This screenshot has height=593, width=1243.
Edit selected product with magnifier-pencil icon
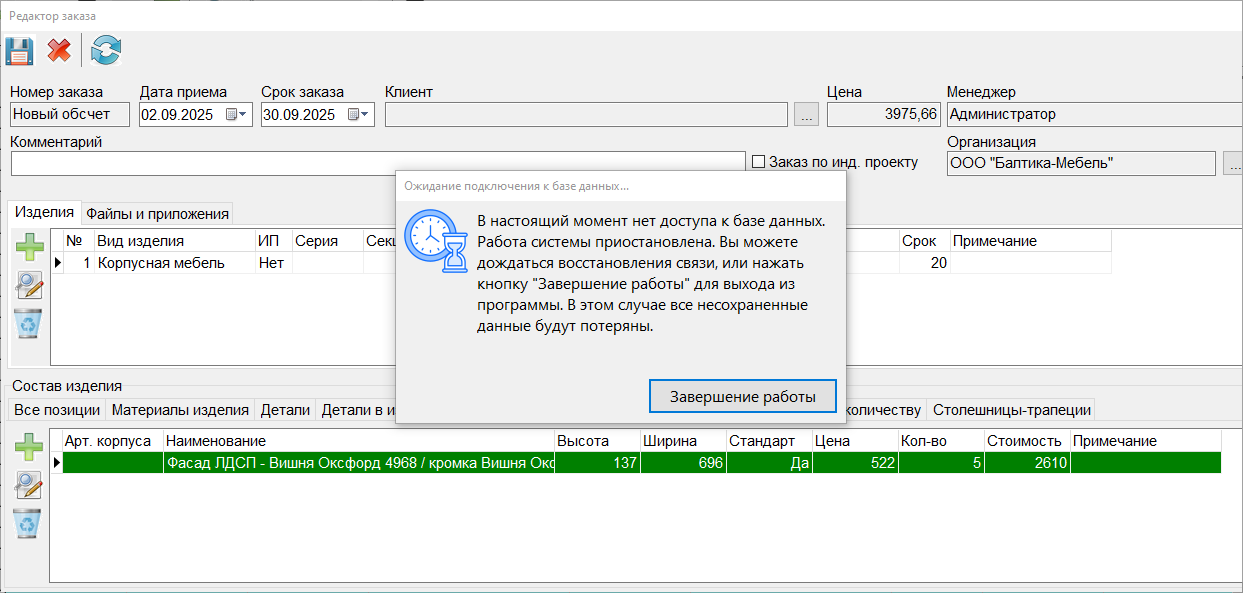(29, 285)
